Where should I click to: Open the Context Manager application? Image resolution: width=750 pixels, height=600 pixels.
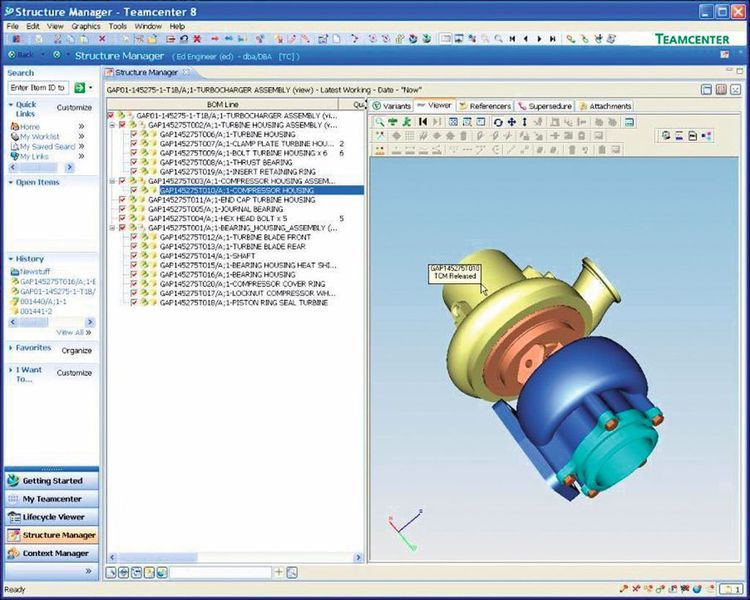click(x=52, y=553)
